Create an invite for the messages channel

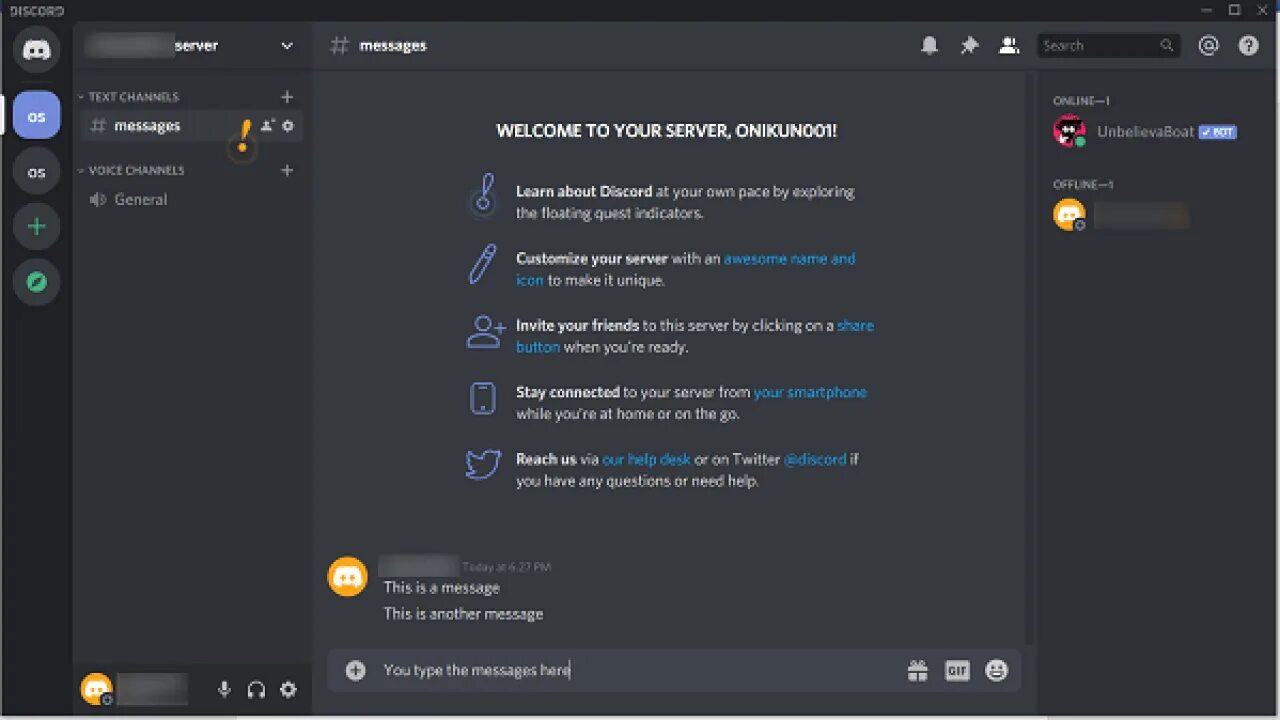click(x=267, y=126)
